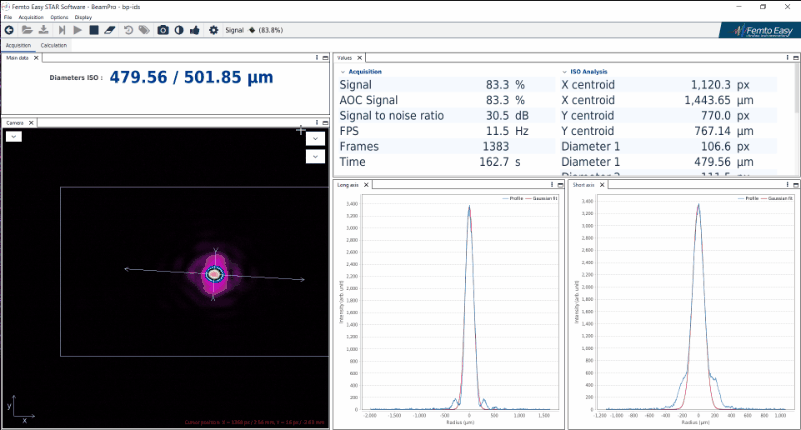Image resolution: width=801 pixels, height=430 pixels.
Task: Take a snapshot with the camera icon
Action: [x=162, y=30]
